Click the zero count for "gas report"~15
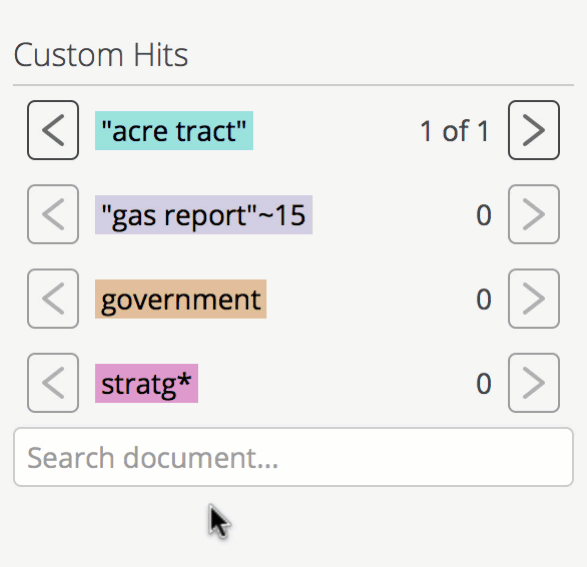Screen dimensions: 587x567 483,215
